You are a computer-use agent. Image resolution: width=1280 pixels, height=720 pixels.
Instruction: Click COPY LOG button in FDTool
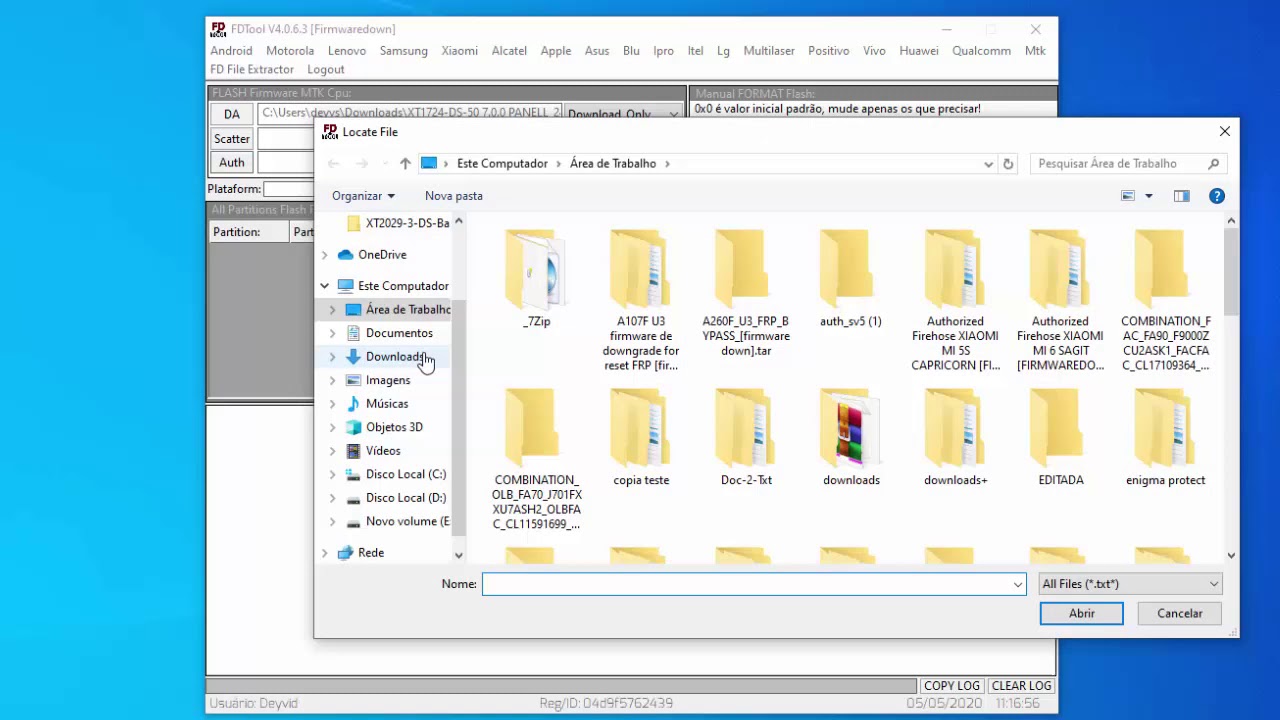coord(951,686)
